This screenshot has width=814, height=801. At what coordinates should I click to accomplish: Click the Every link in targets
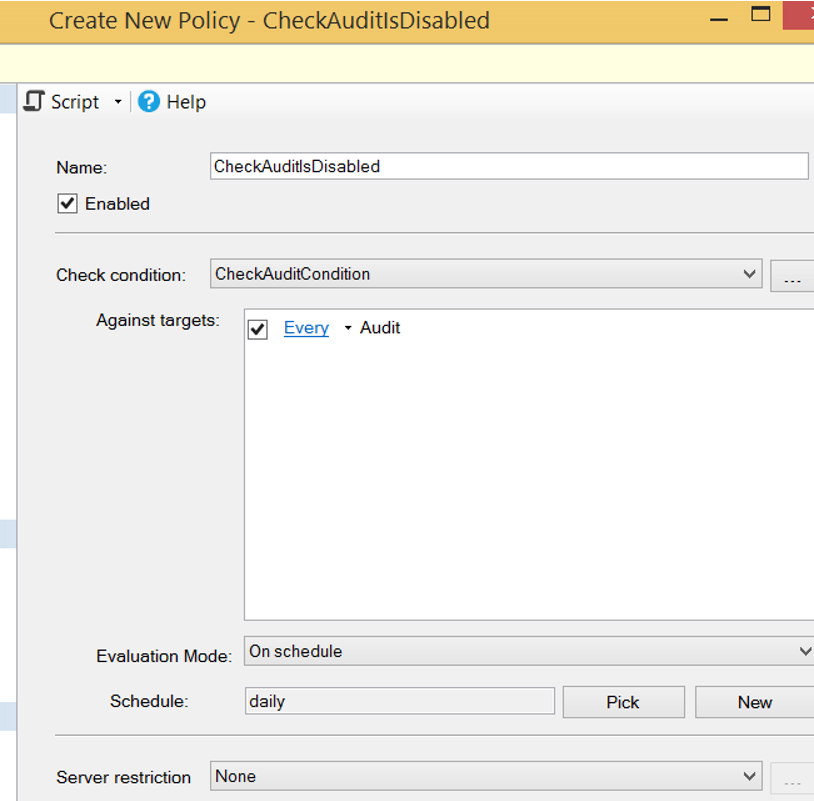tap(306, 328)
